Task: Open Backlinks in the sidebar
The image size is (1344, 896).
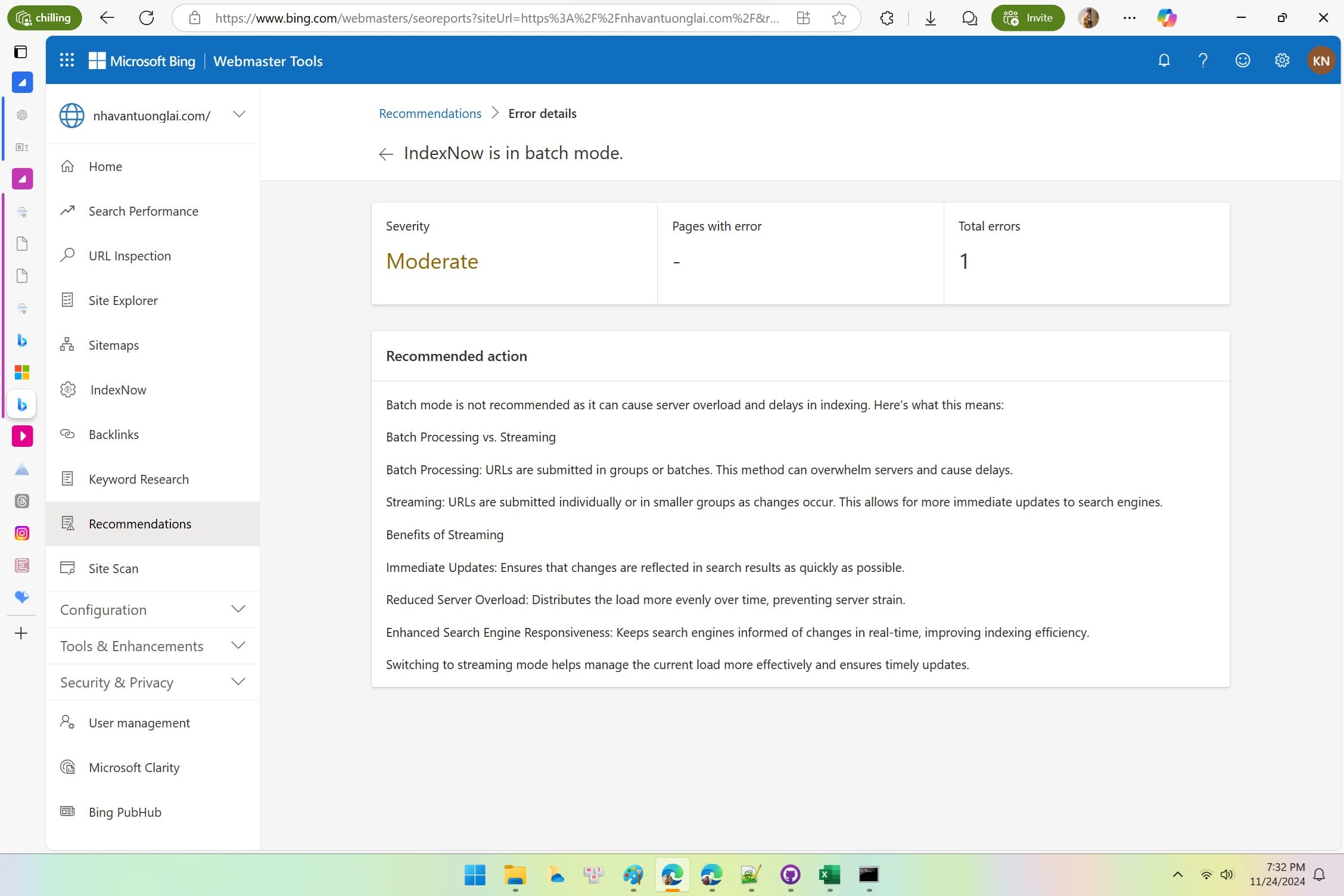Action: pos(153,434)
